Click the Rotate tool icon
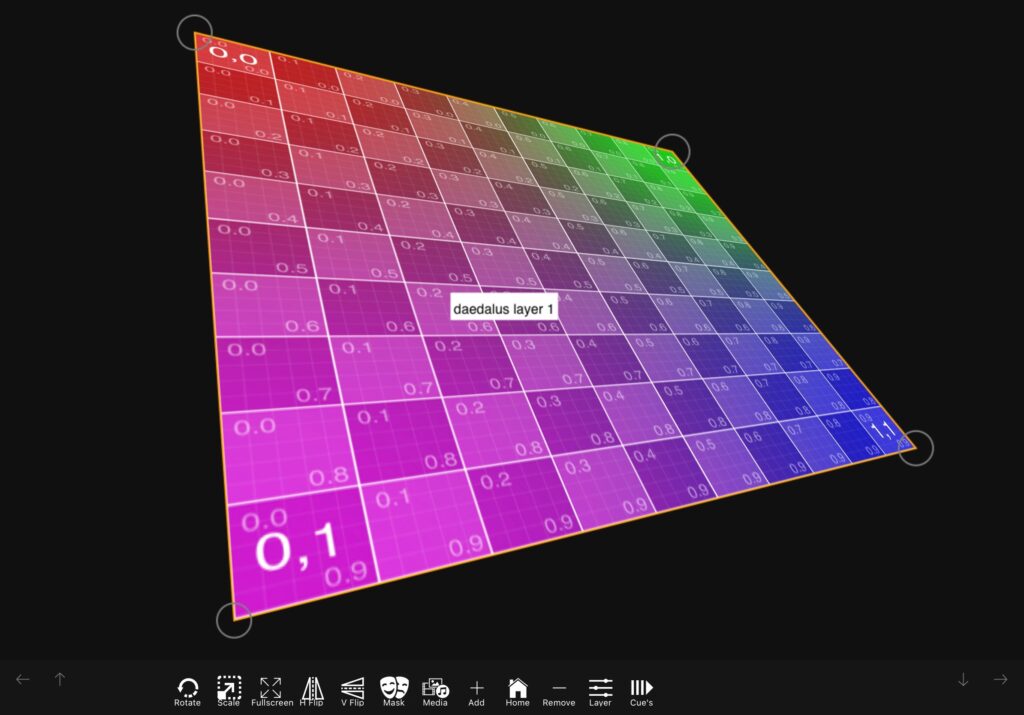 click(x=187, y=688)
